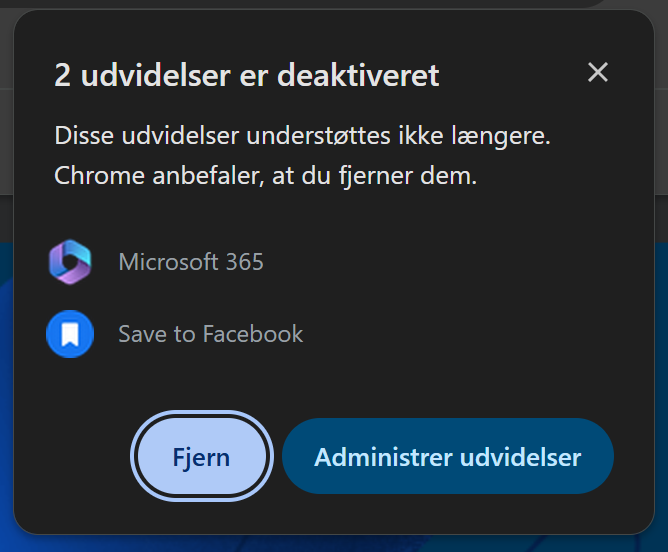The image size is (668, 552).
Task: Click the line "Disse udvidelser understøttes ikke længere."
Action: [x=302, y=136]
